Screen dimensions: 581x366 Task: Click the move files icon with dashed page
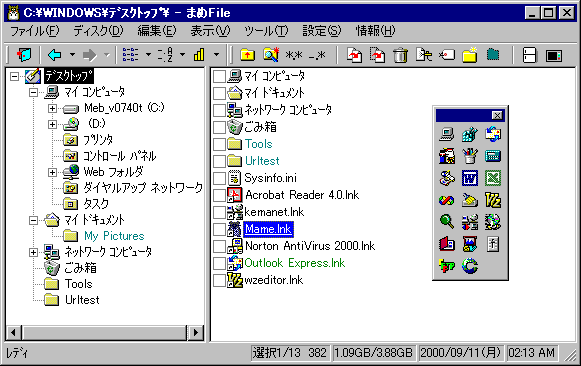pyautogui.click(x=377, y=55)
